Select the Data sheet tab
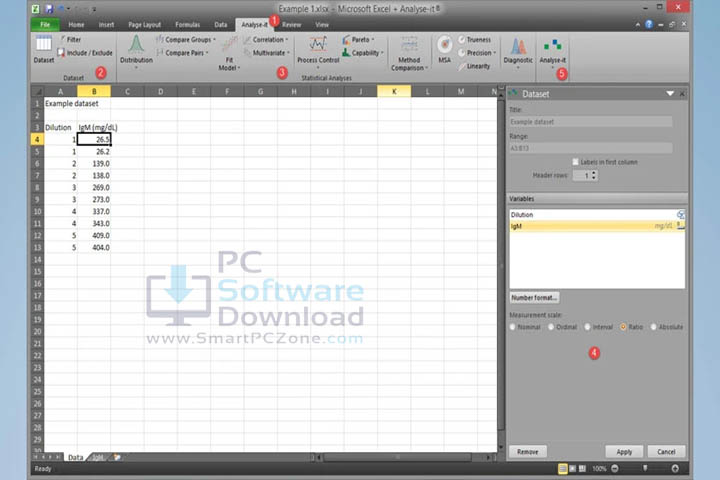Screen dimensions: 720x480 (75, 457)
